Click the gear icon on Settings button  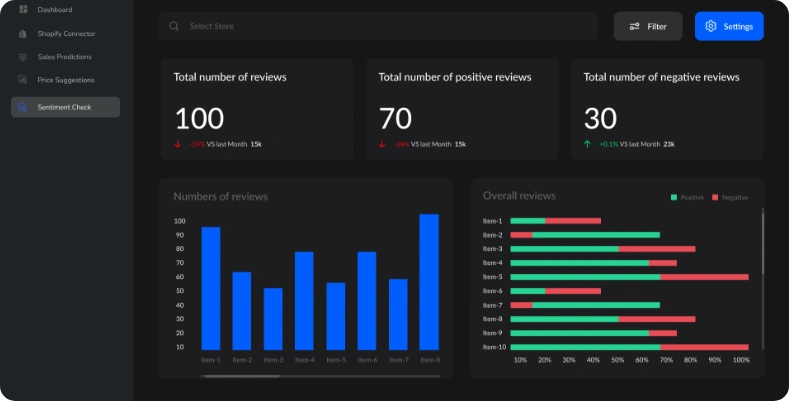pyautogui.click(x=711, y=26)
